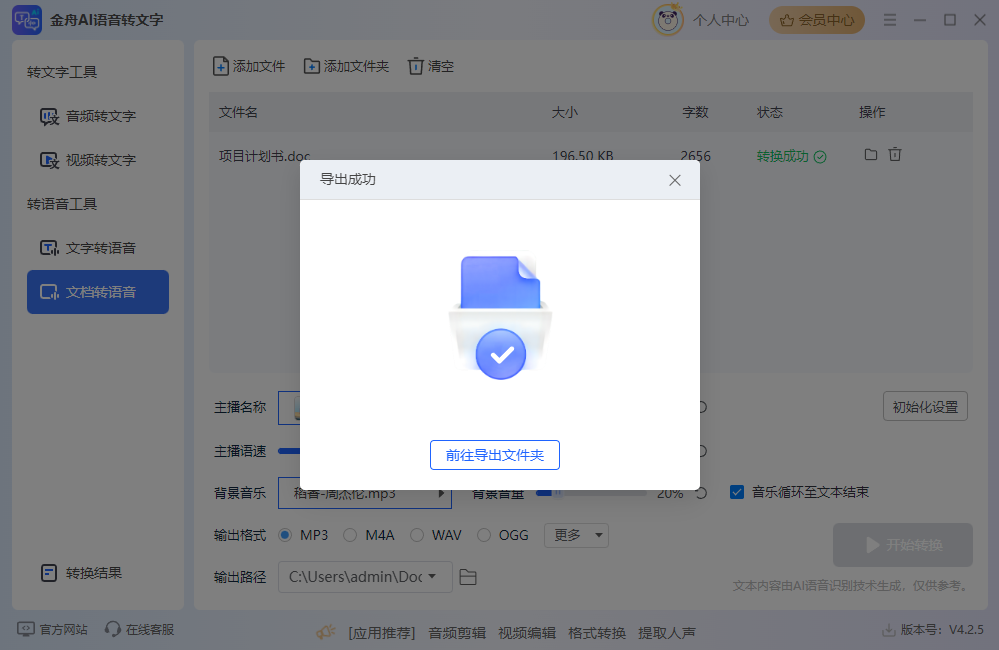
Task: Select the WAV output format
Action: [416, 535]
